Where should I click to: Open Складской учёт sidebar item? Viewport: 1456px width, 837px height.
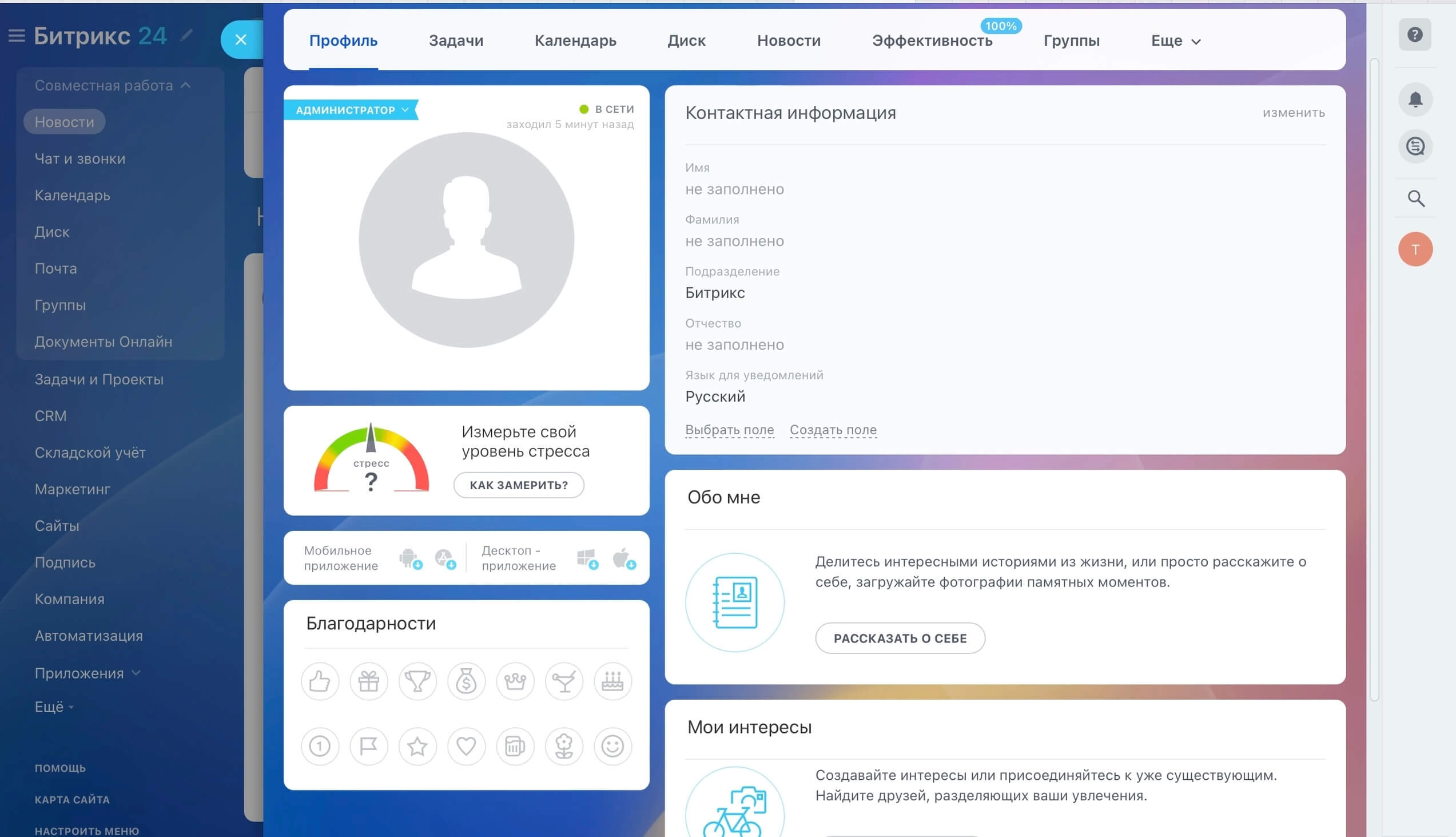click(x=90, y=453)
